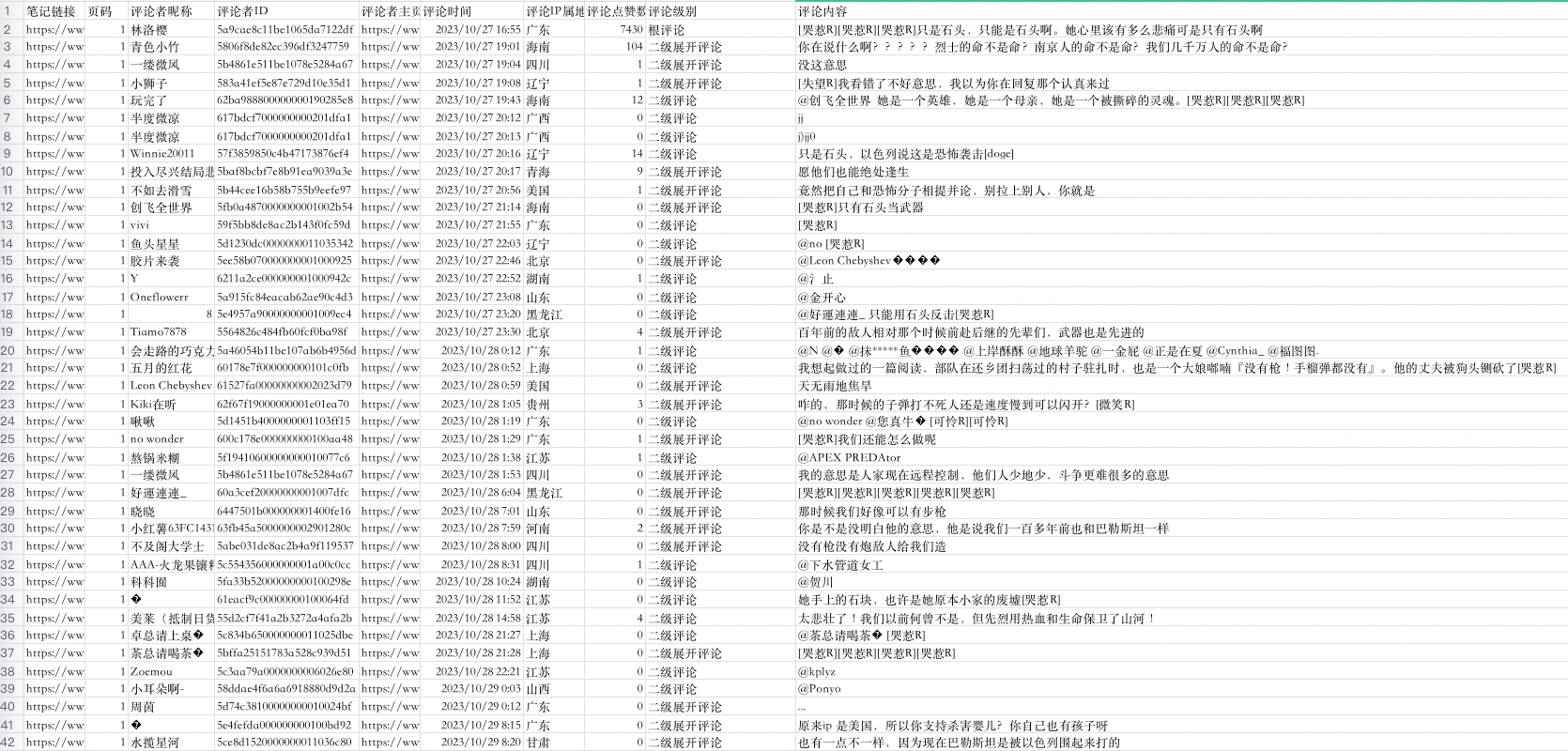Click comment cell 天无雨地焦旱
Screen dimensions: 1568x751
click(1181, 386)
